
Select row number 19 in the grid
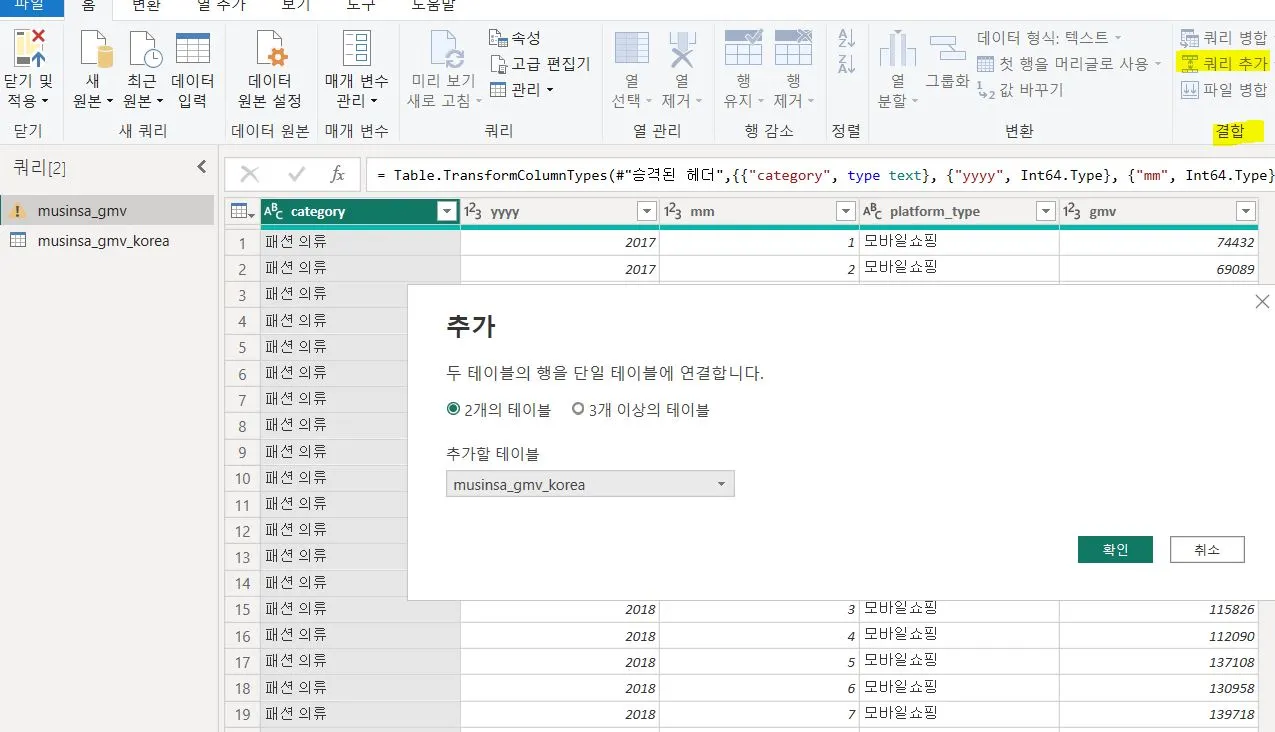click(242, 714)
